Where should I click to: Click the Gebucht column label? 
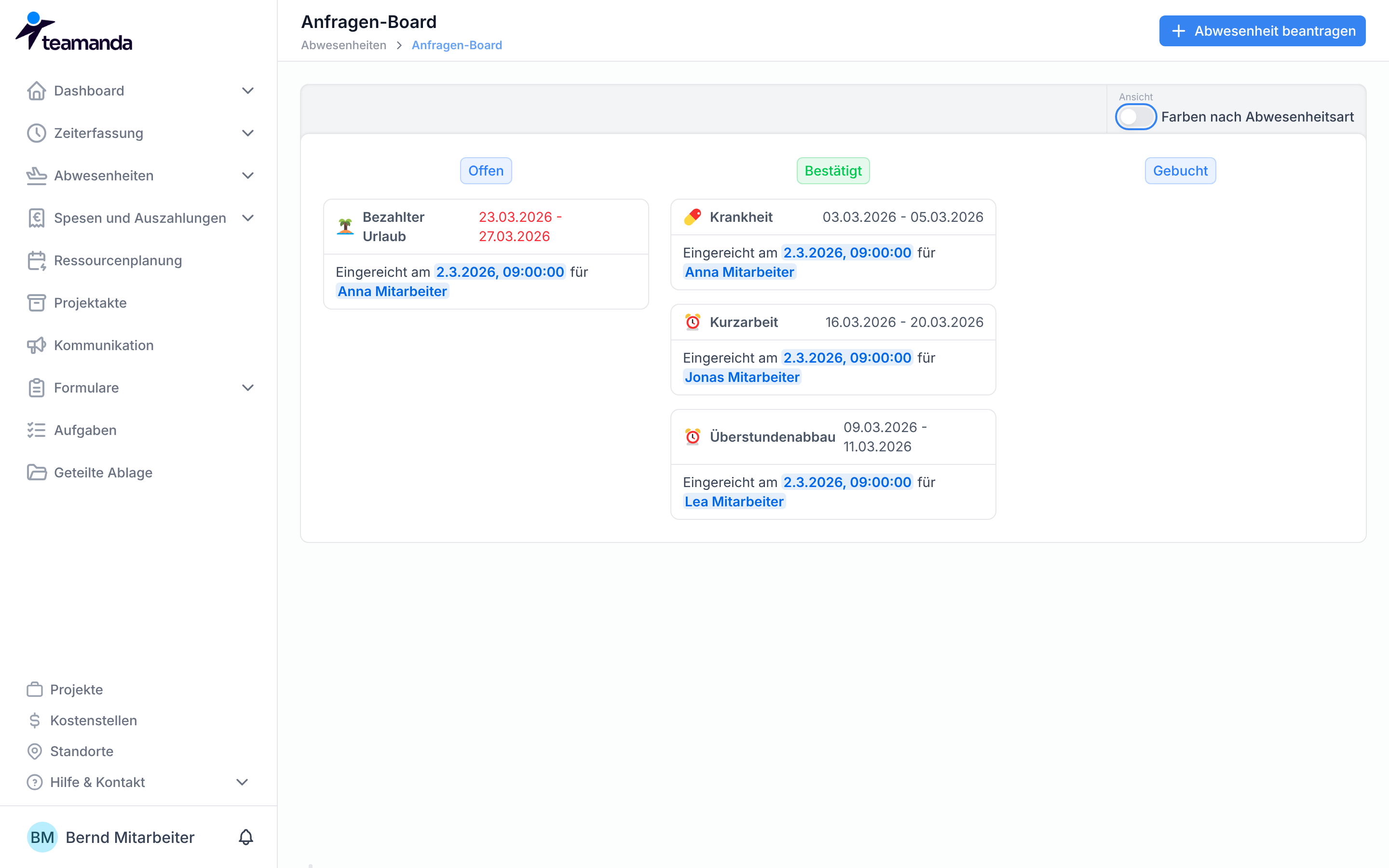[1180, 171]
